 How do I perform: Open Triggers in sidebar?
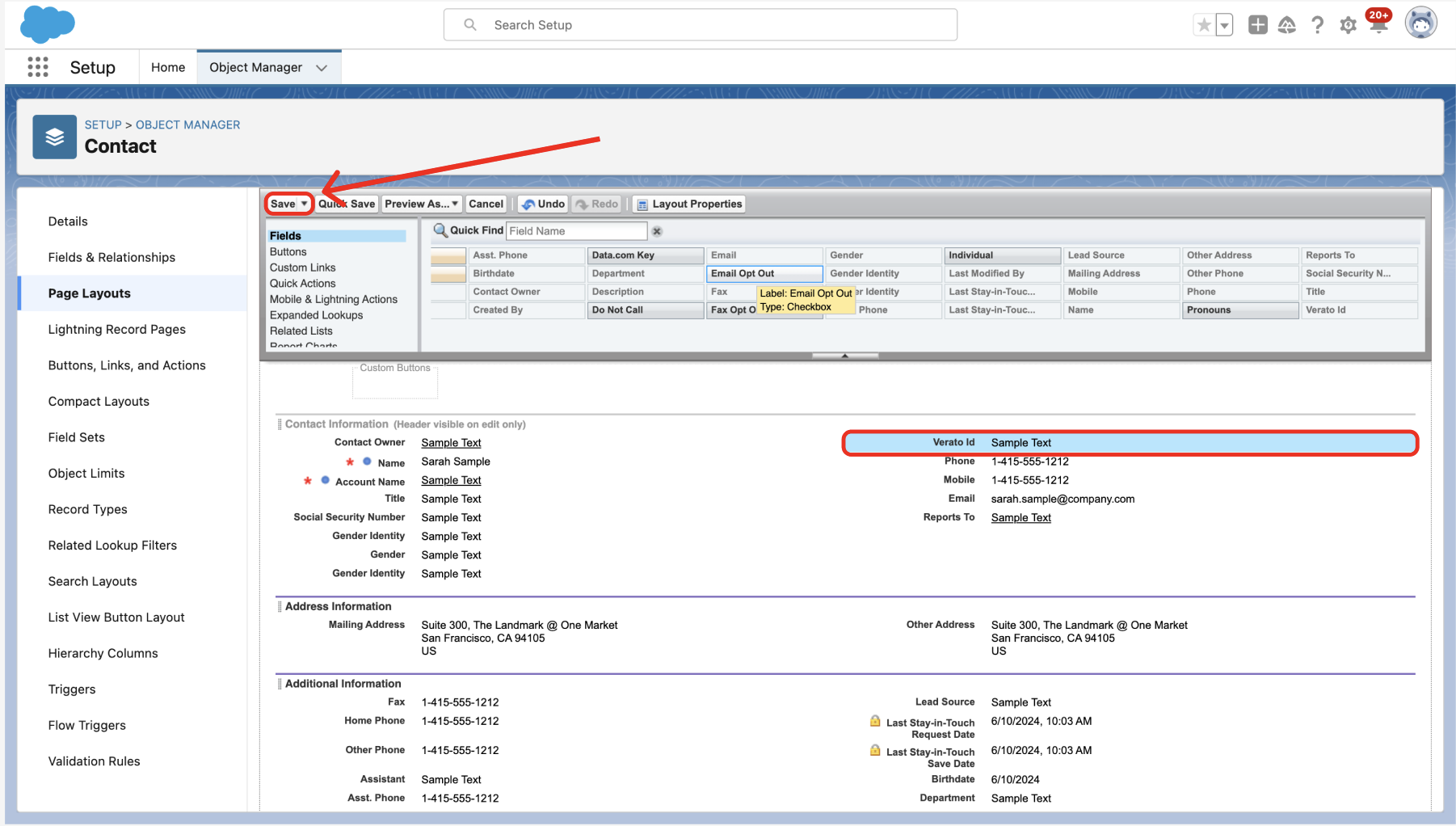click(72, 689)
